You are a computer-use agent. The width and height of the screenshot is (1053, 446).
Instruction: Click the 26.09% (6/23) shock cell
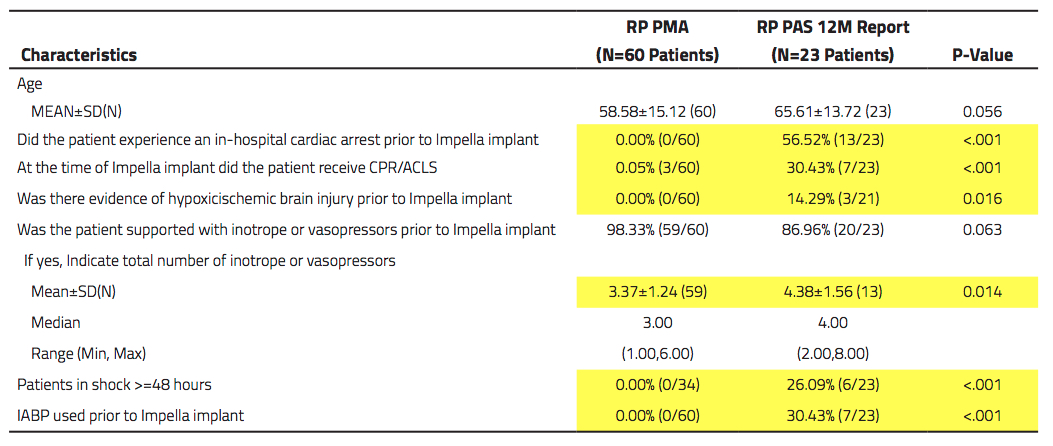[832, 385]
